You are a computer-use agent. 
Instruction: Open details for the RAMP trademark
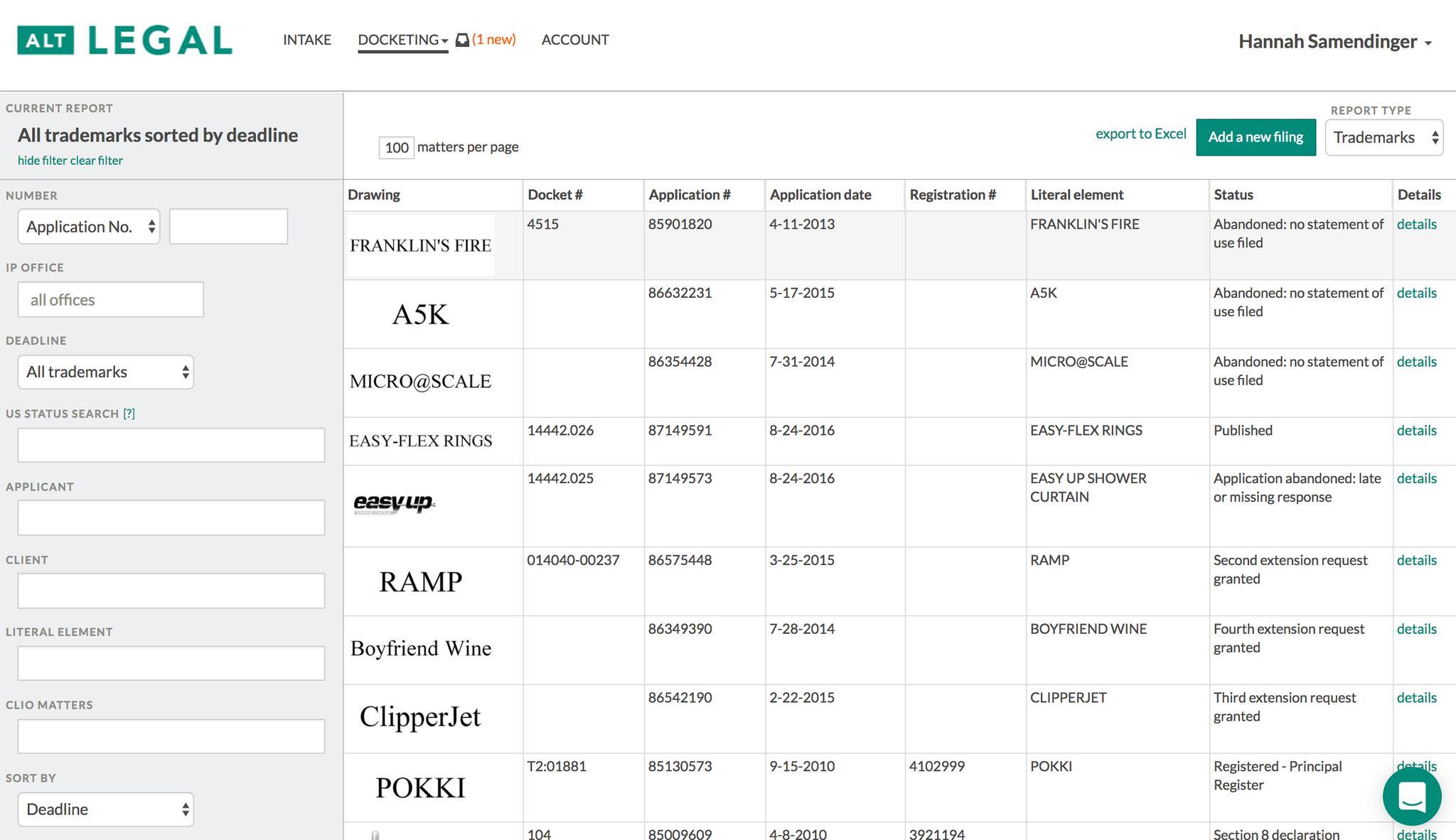click(1416, 560)
